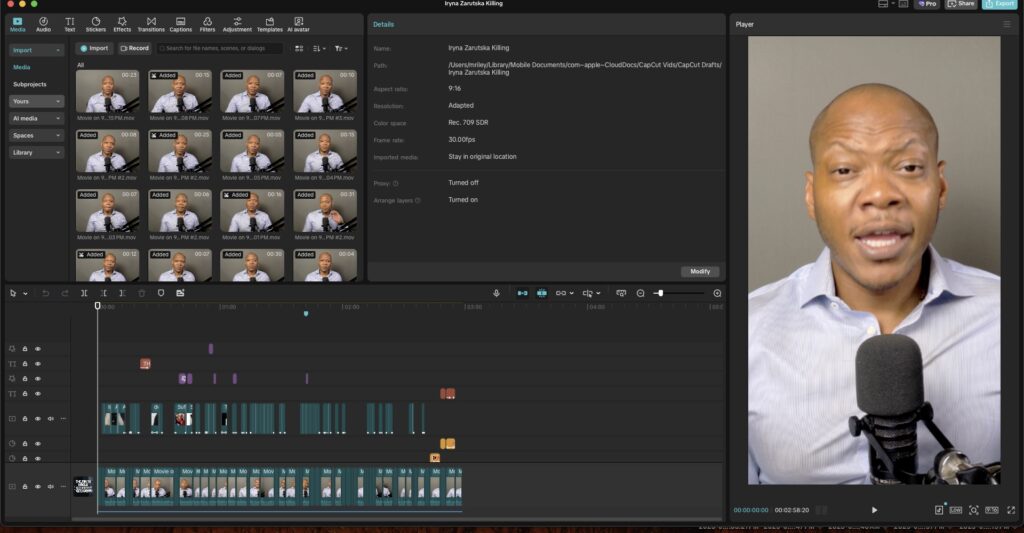Viewport: 1024px width, 533px height.
Task: Expand the Spaces dropdown
Action: point(36,135)
